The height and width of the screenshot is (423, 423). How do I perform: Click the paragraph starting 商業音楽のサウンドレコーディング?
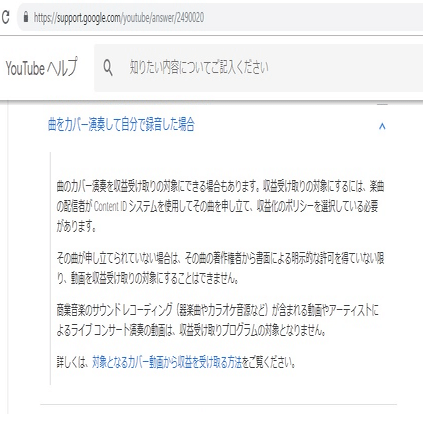tap(217, 320)
